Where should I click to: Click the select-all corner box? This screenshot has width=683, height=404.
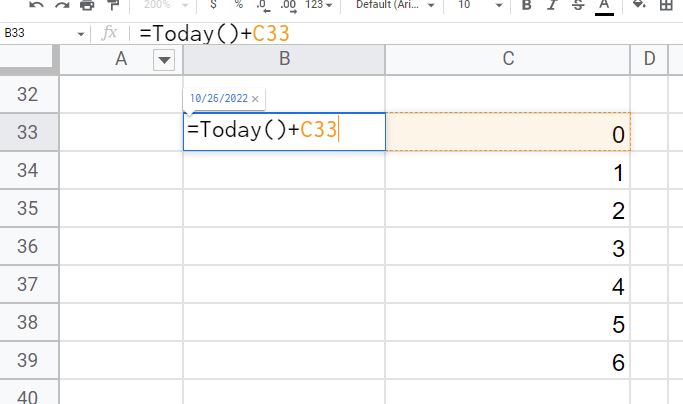(29, 58)
